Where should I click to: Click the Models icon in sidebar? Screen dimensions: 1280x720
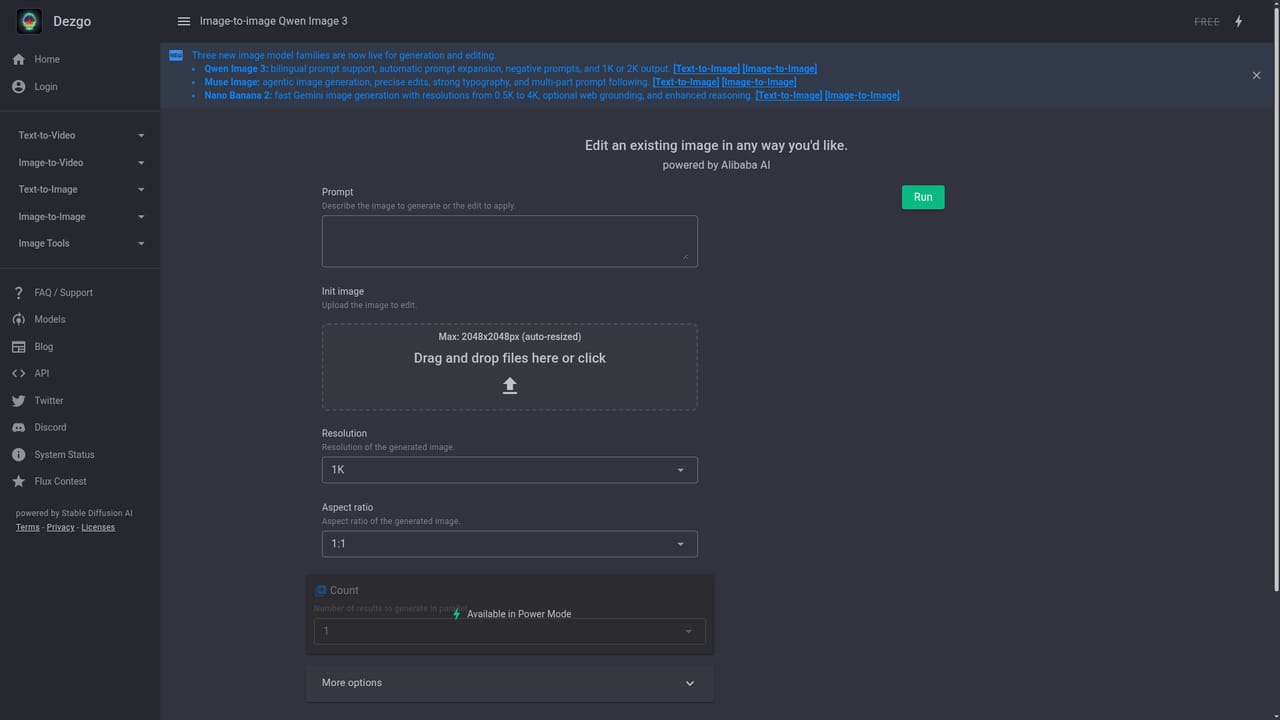click(18, 319)
